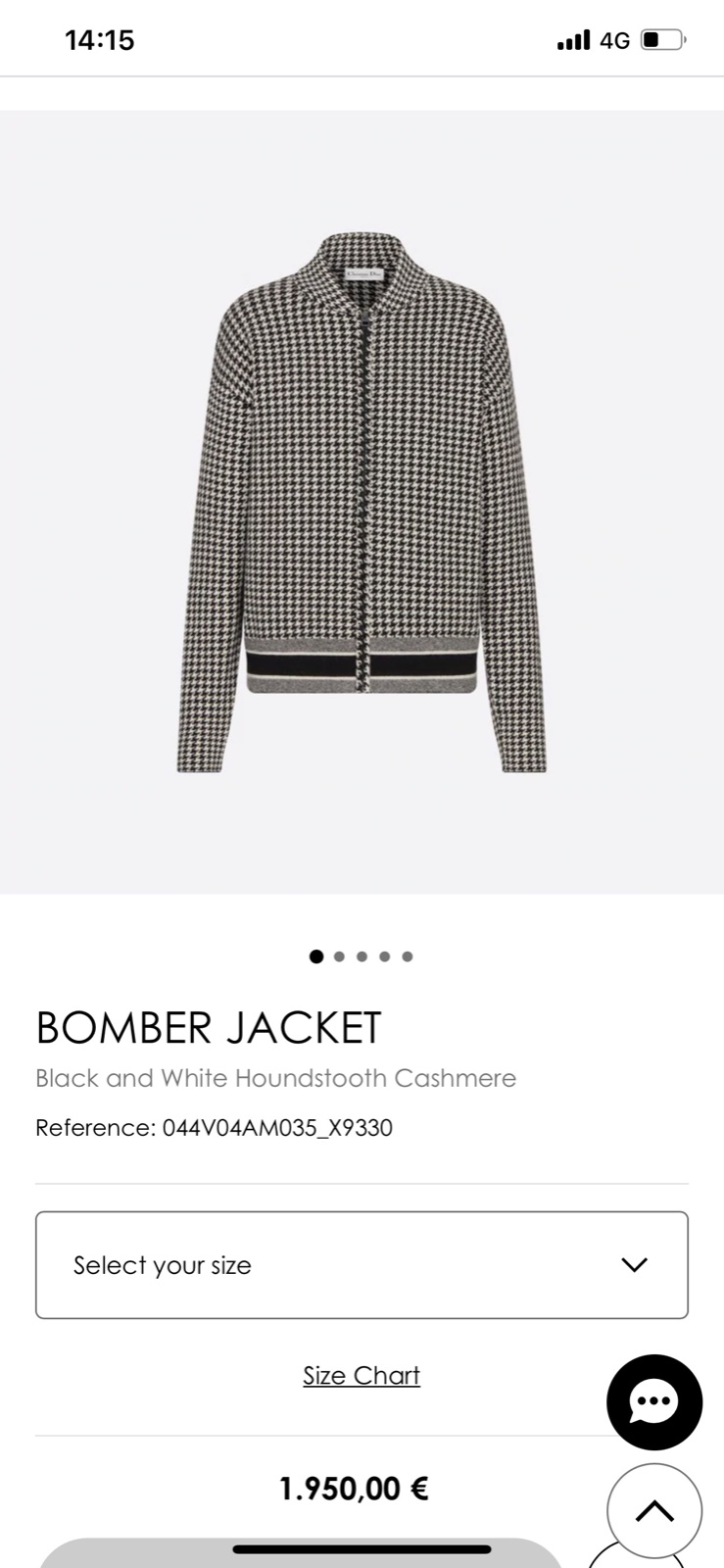Viewport: 724px width, 1568px height.
Task: Tap the 1.950,00 € price
Action: tap(354, 1490)
